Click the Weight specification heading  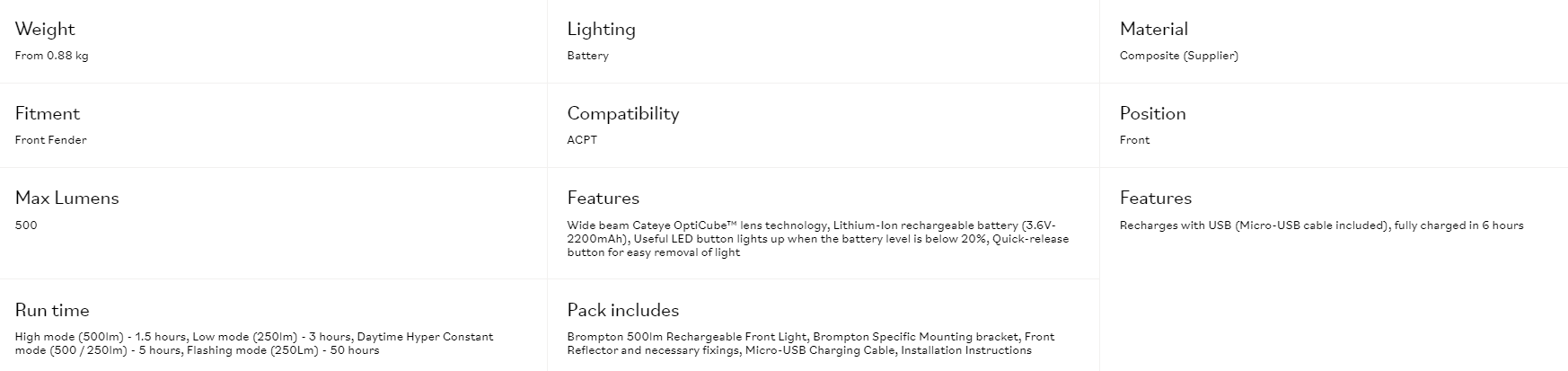pos(45,30)
